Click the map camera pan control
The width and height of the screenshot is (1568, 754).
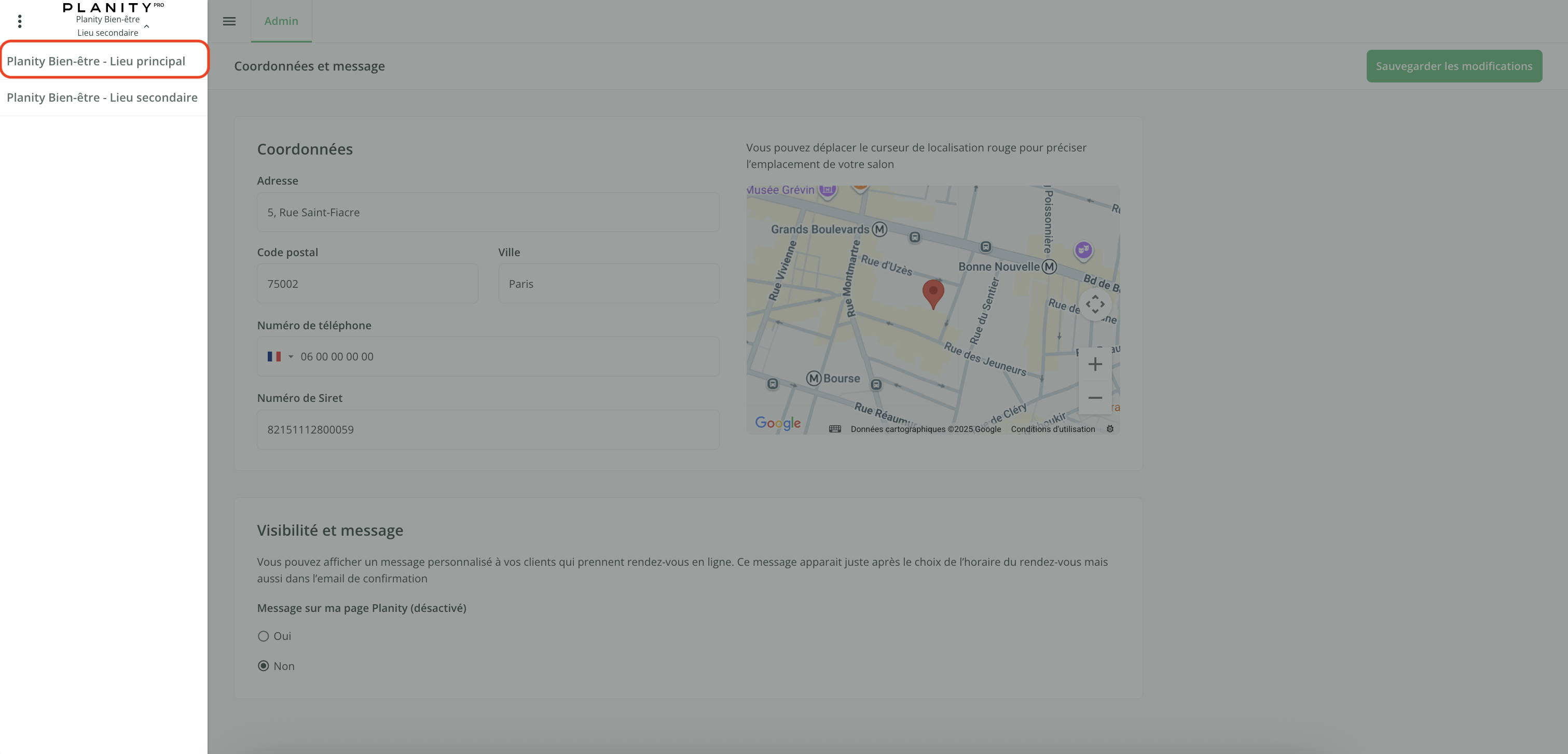pos(1094,304)
